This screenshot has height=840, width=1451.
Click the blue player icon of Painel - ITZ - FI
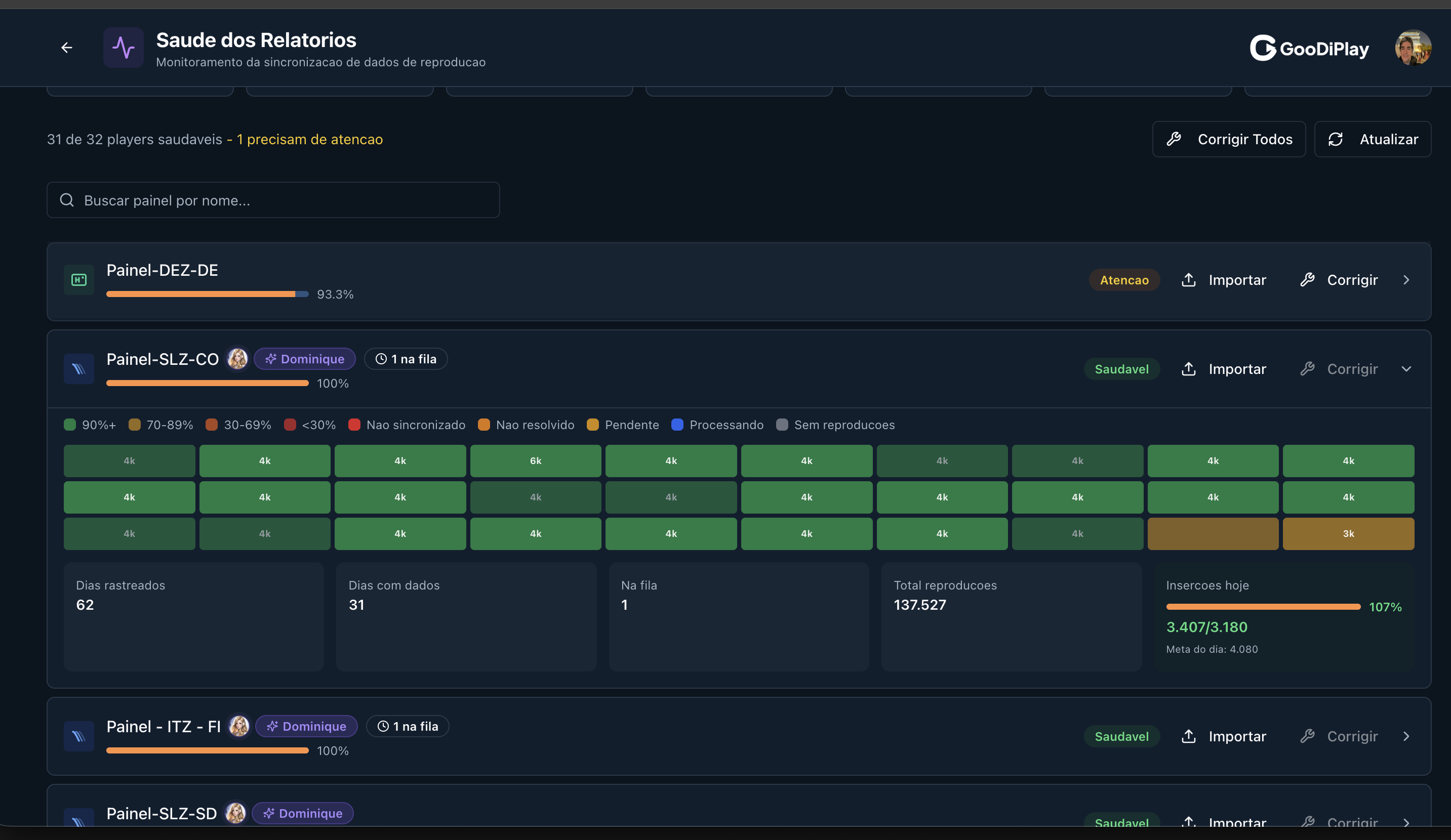(x=79, y=736)
